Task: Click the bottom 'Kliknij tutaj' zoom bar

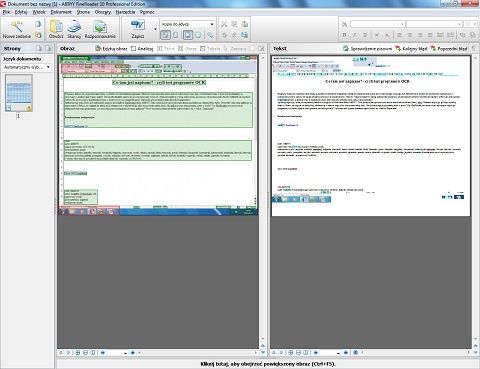Action: [268, 364]
